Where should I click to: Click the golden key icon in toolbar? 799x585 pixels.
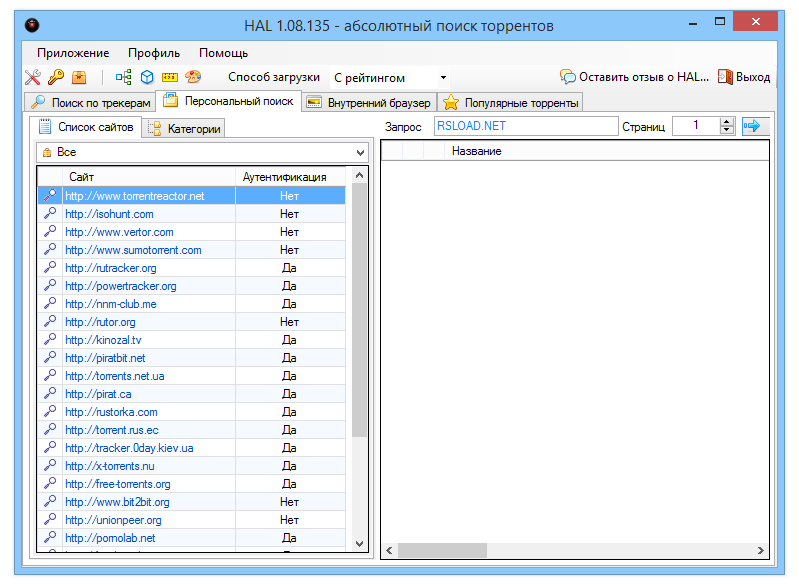click(x=55, y=77)
